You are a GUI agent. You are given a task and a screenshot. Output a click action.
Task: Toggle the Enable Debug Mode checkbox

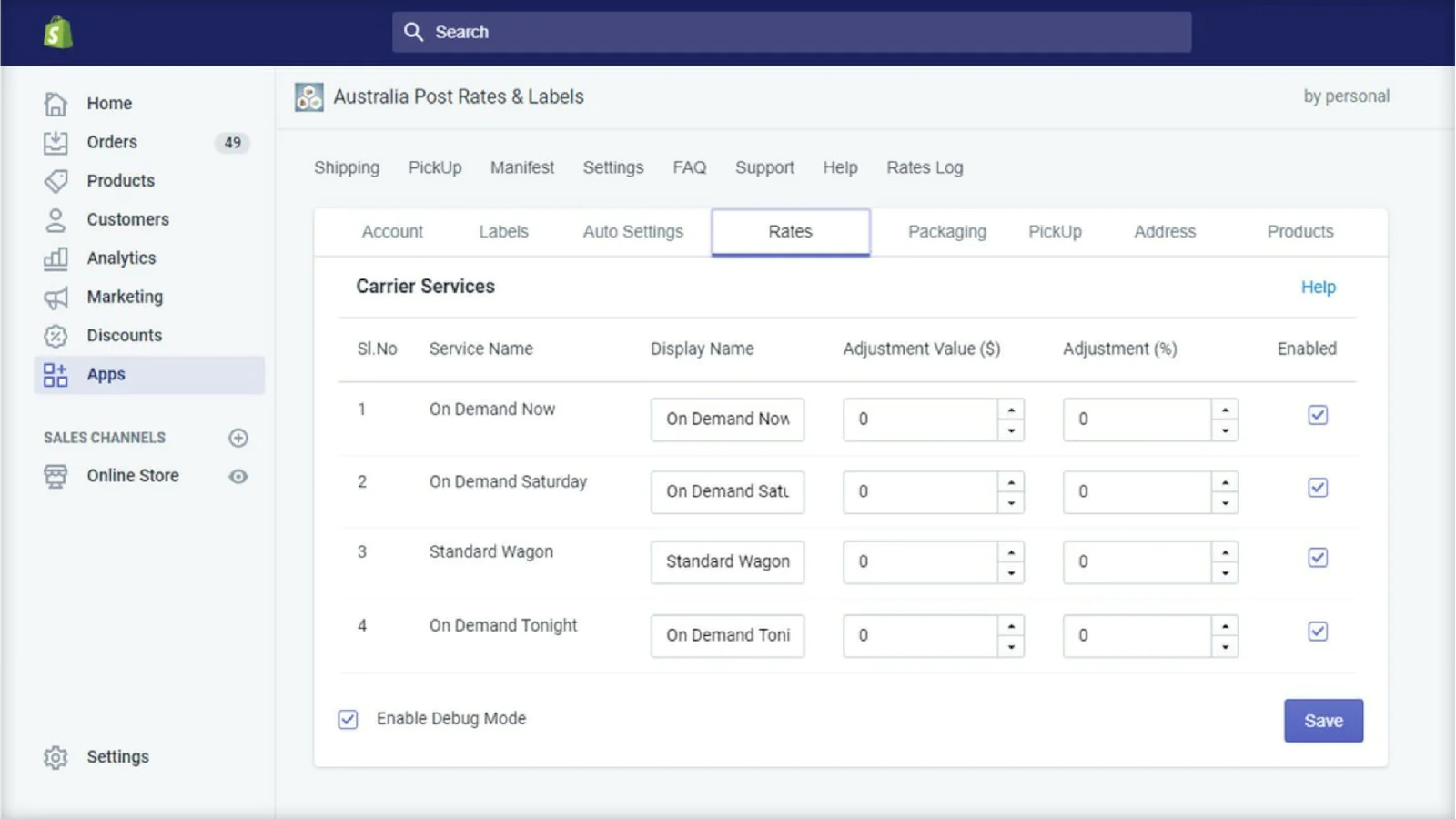(x=348, y=719)
